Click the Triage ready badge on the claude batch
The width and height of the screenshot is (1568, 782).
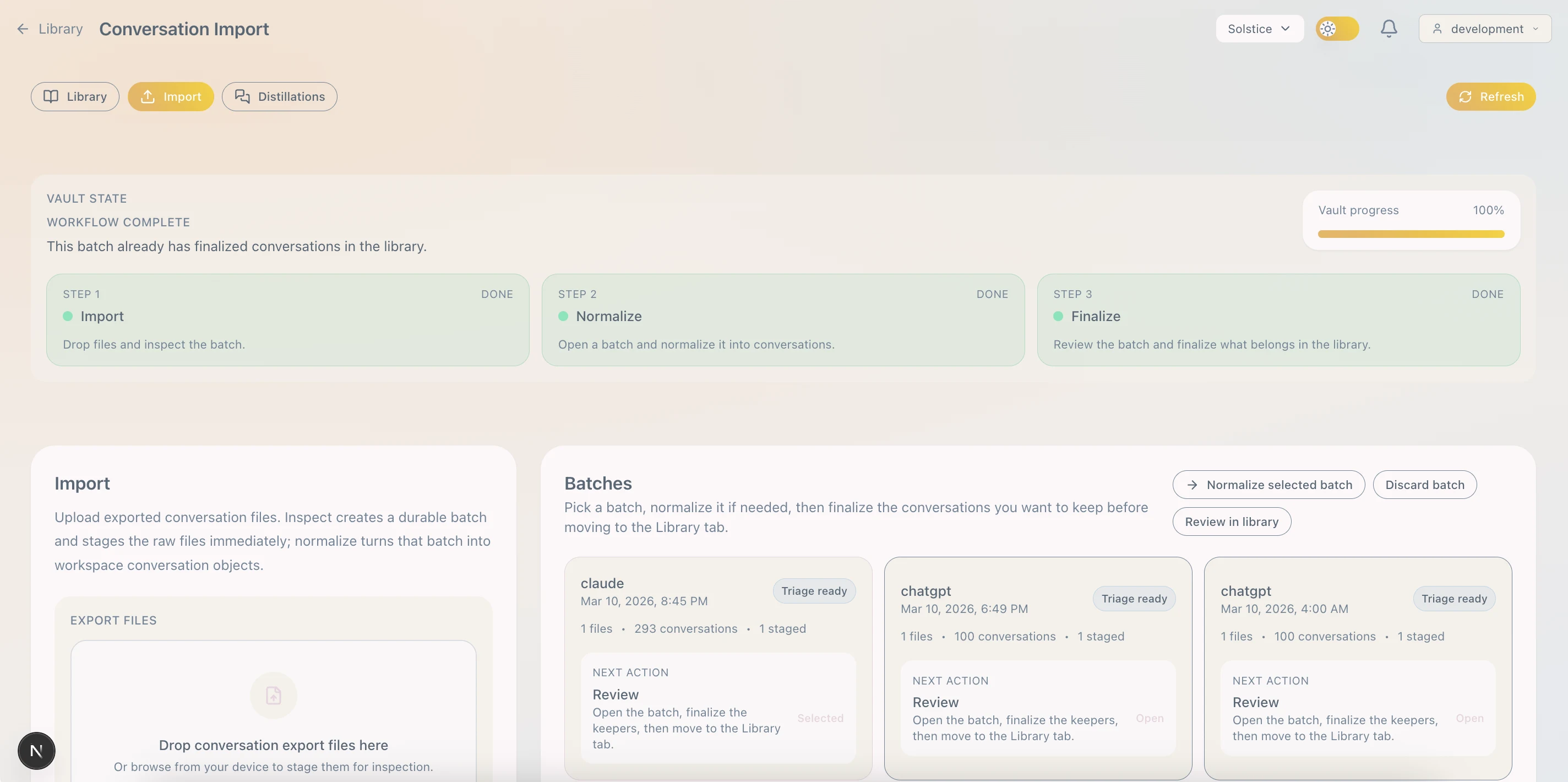814,590
